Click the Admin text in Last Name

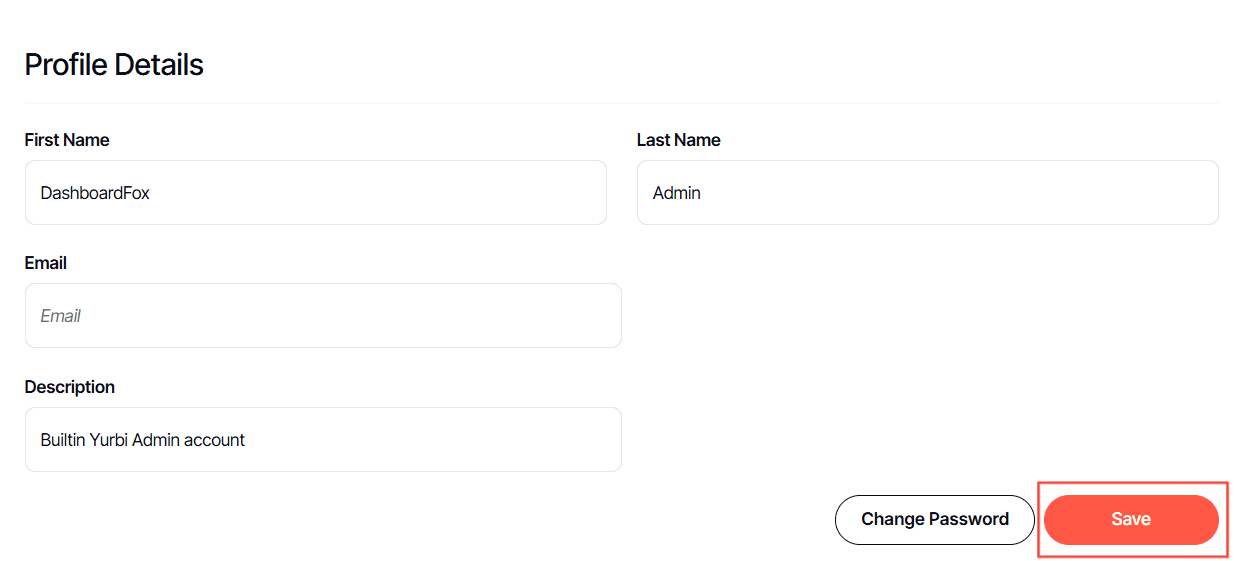pyautogui.click(x=677, y=193)
